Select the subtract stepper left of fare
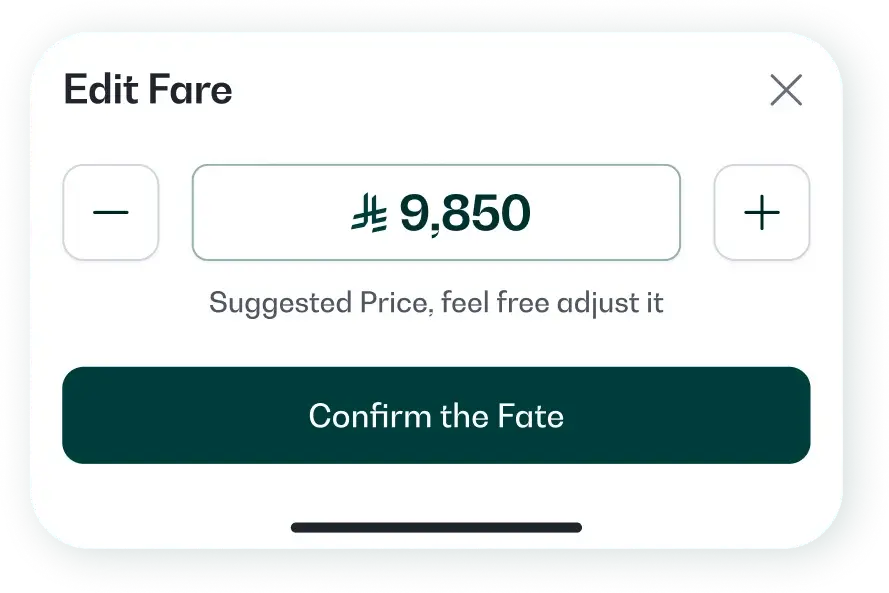This screenshot has width=889, height=593. (x=111, y=212)
